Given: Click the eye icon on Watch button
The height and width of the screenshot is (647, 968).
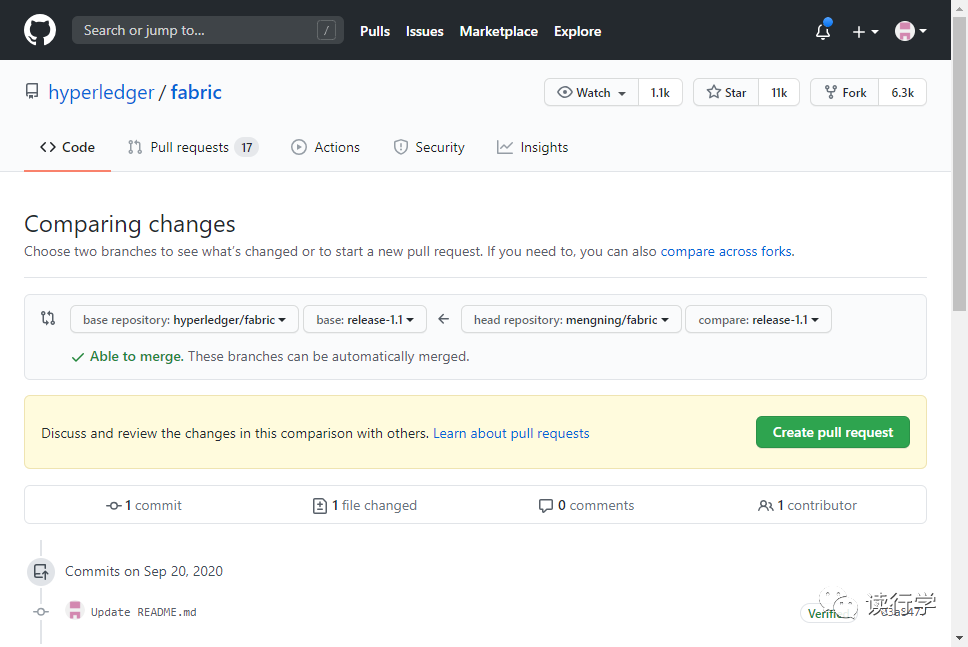Looking at the screenshot, I should [564, 92].
